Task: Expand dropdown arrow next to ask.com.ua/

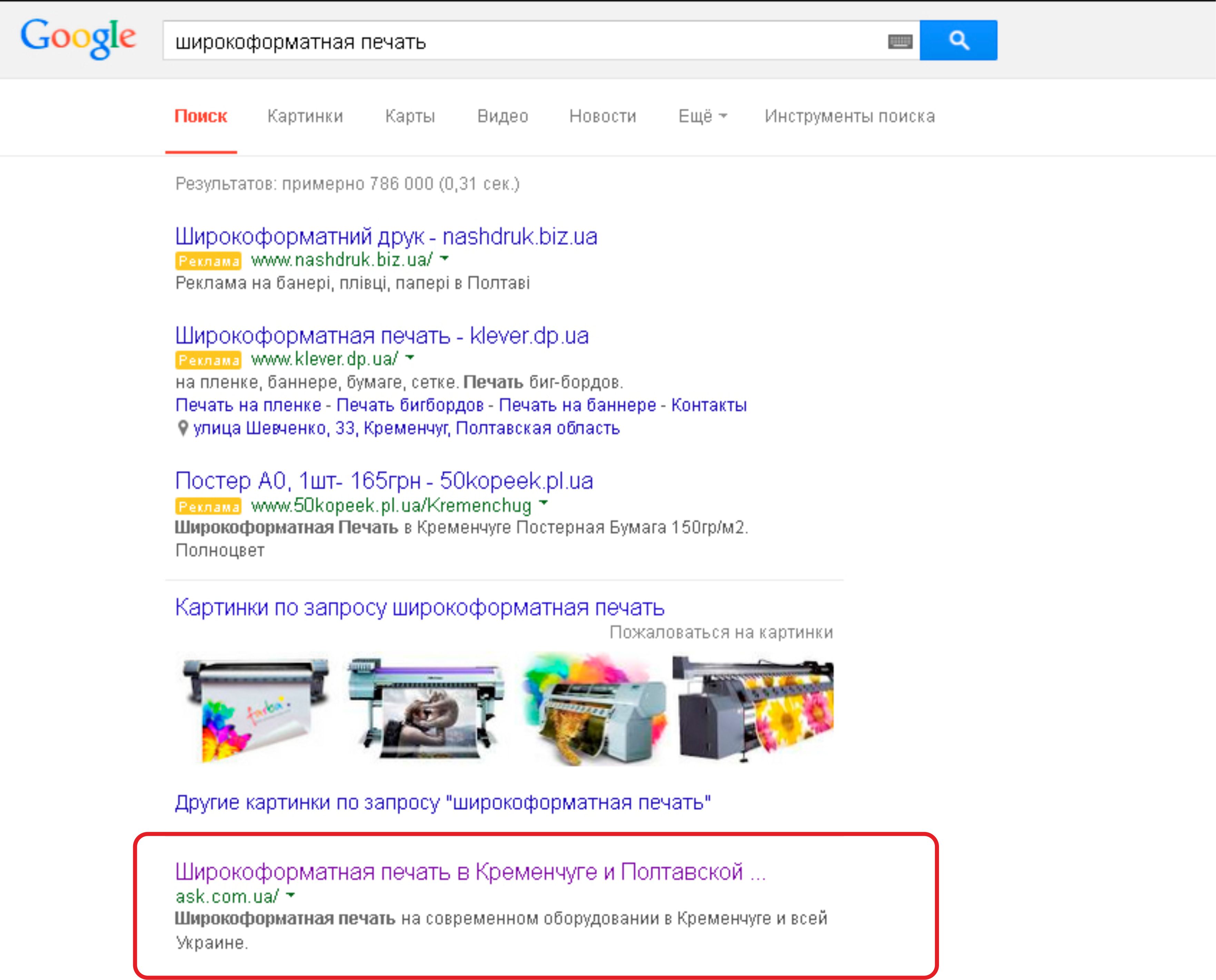Action: pos(290,895)
